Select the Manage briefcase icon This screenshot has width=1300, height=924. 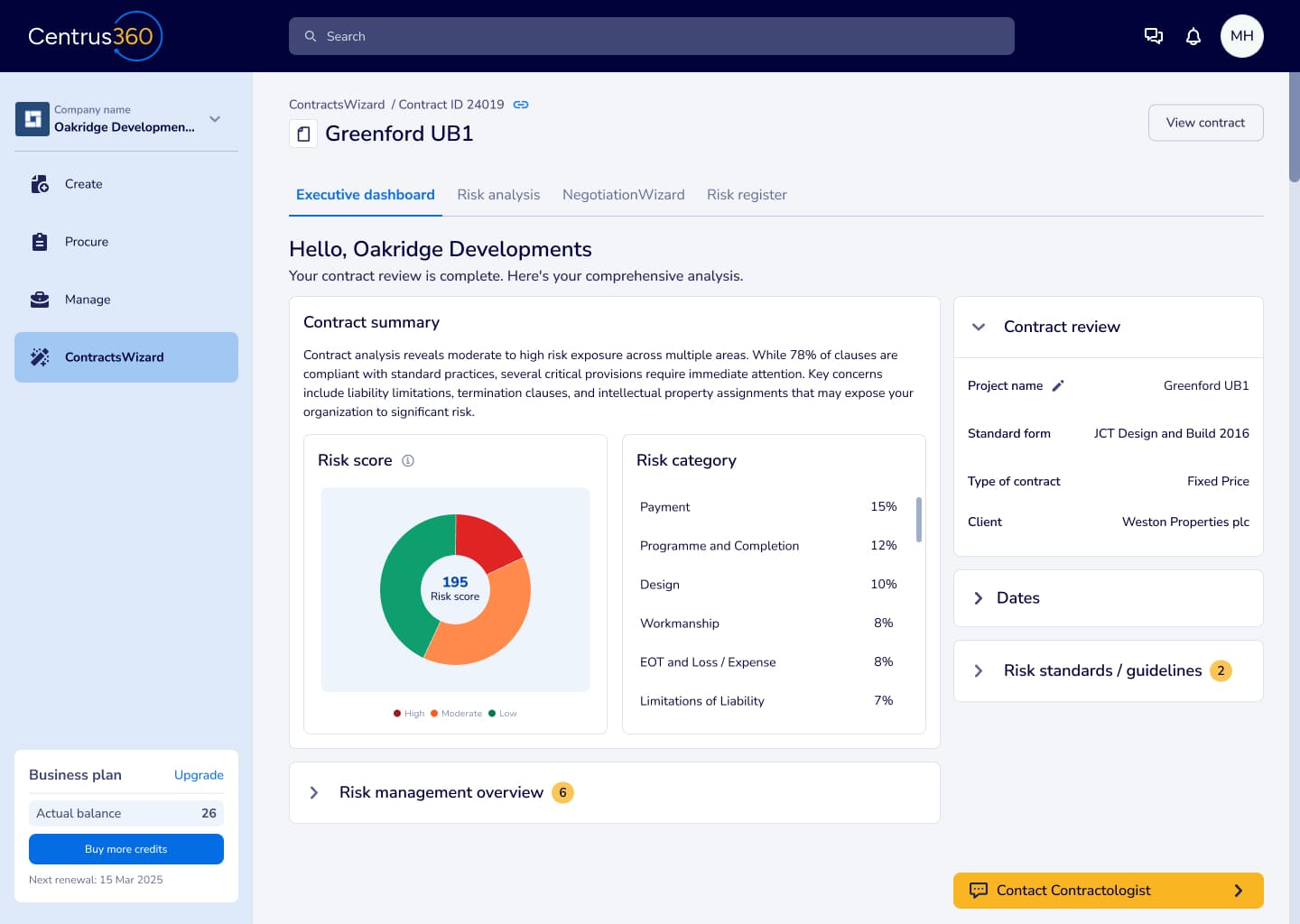click(x=40, y=300)
